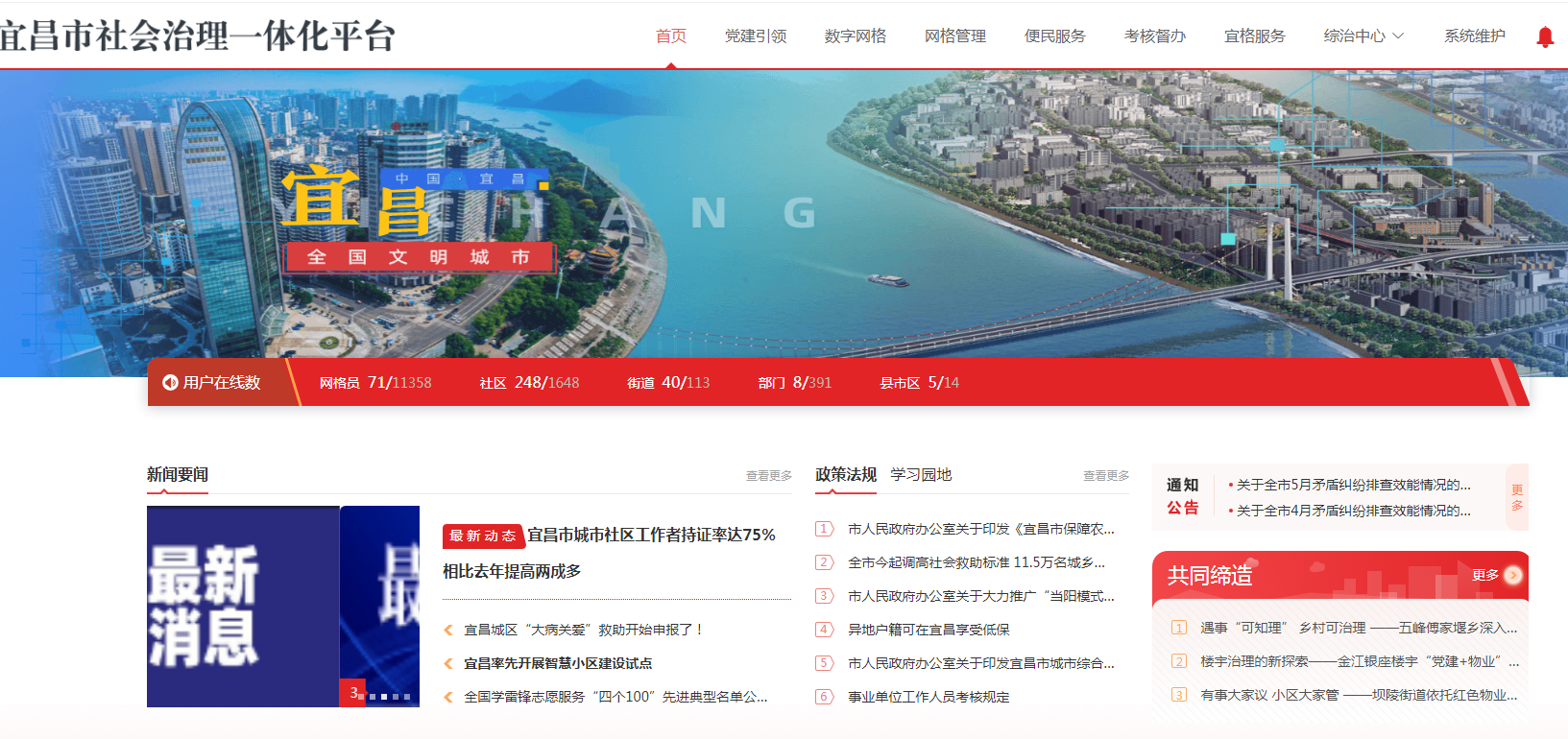Switch to the 学习园地 tab
The height and width of the screenshot is (739, 1568).
coord(921,475)
